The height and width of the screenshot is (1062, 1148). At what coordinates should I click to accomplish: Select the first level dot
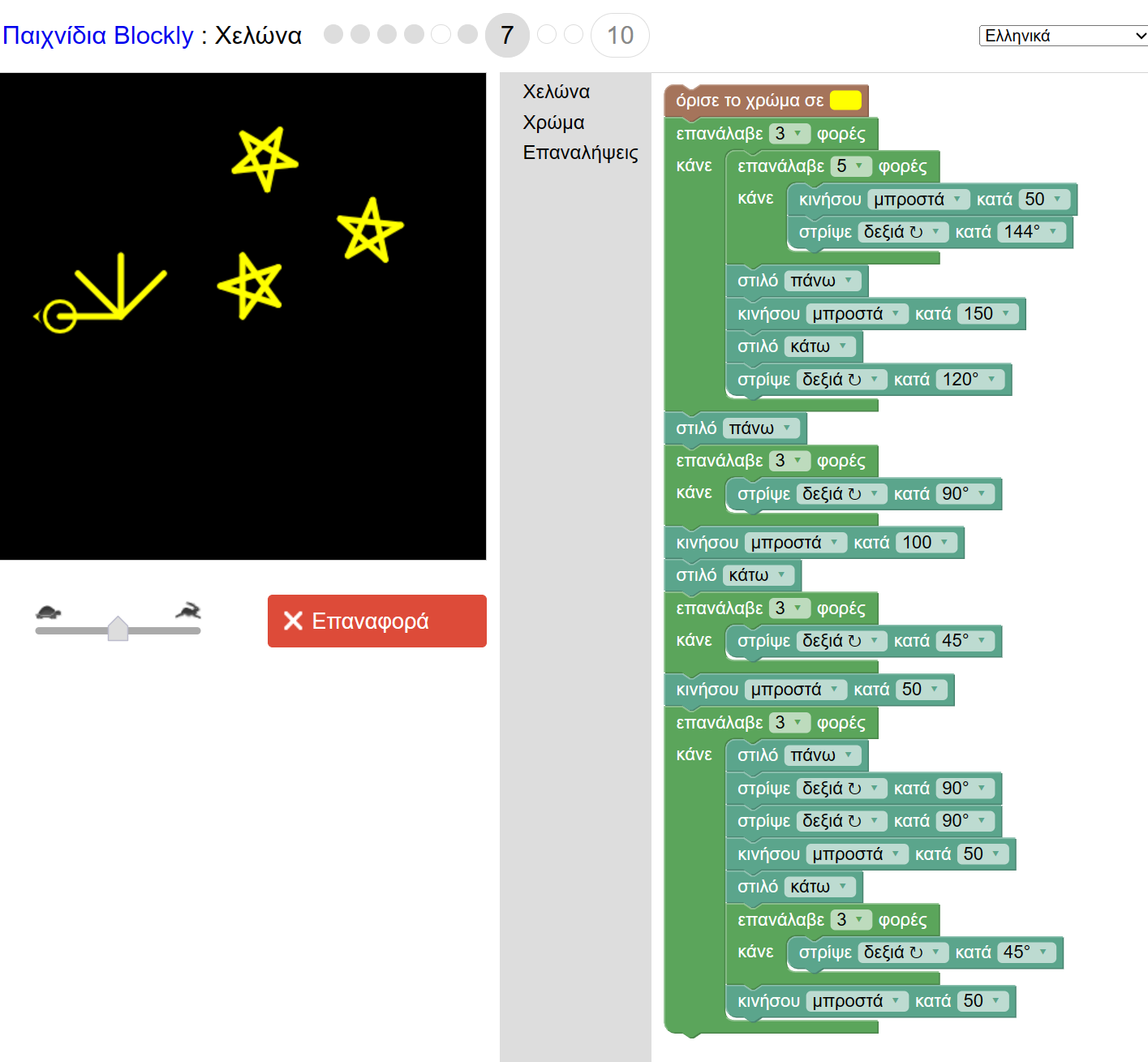pyautogui.click(x=333, y=34)
